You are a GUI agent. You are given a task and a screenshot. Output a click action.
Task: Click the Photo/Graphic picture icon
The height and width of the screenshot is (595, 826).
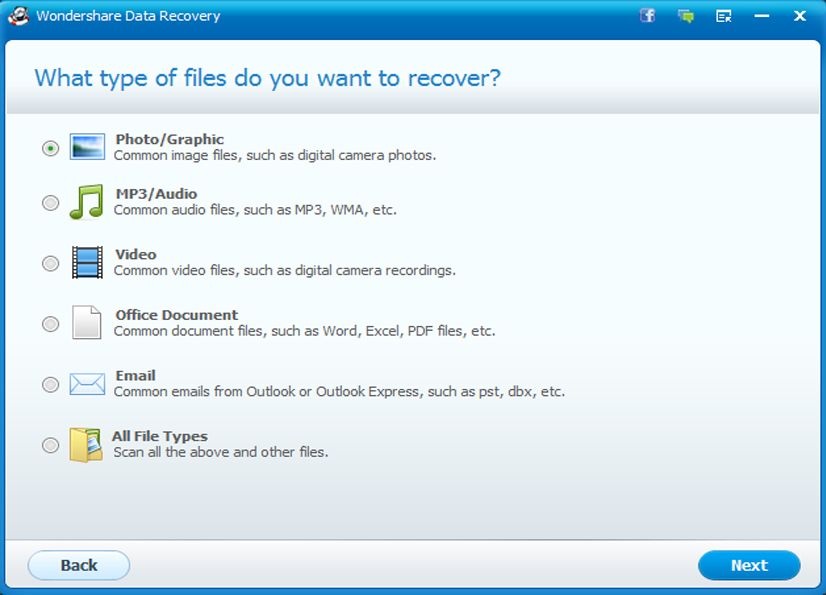click(87, 147)
